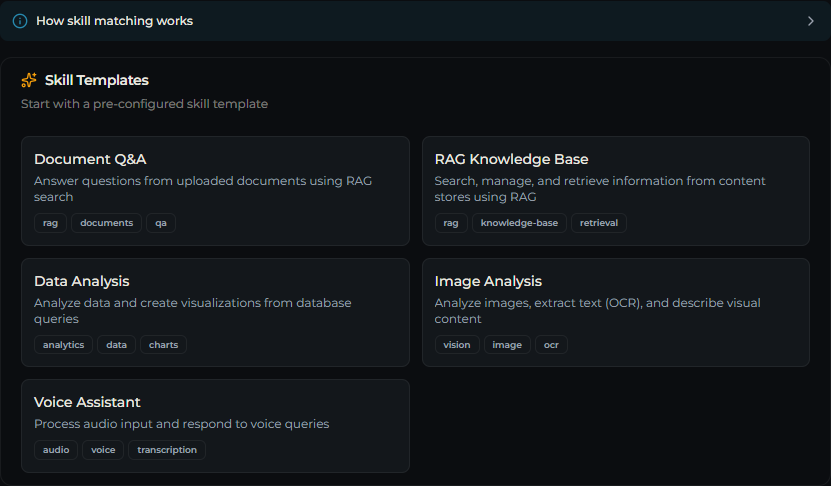Viewport: 831px width, 486px height.
Task: Click the Skill Templates heading text
Action: (x=96, y=80)
